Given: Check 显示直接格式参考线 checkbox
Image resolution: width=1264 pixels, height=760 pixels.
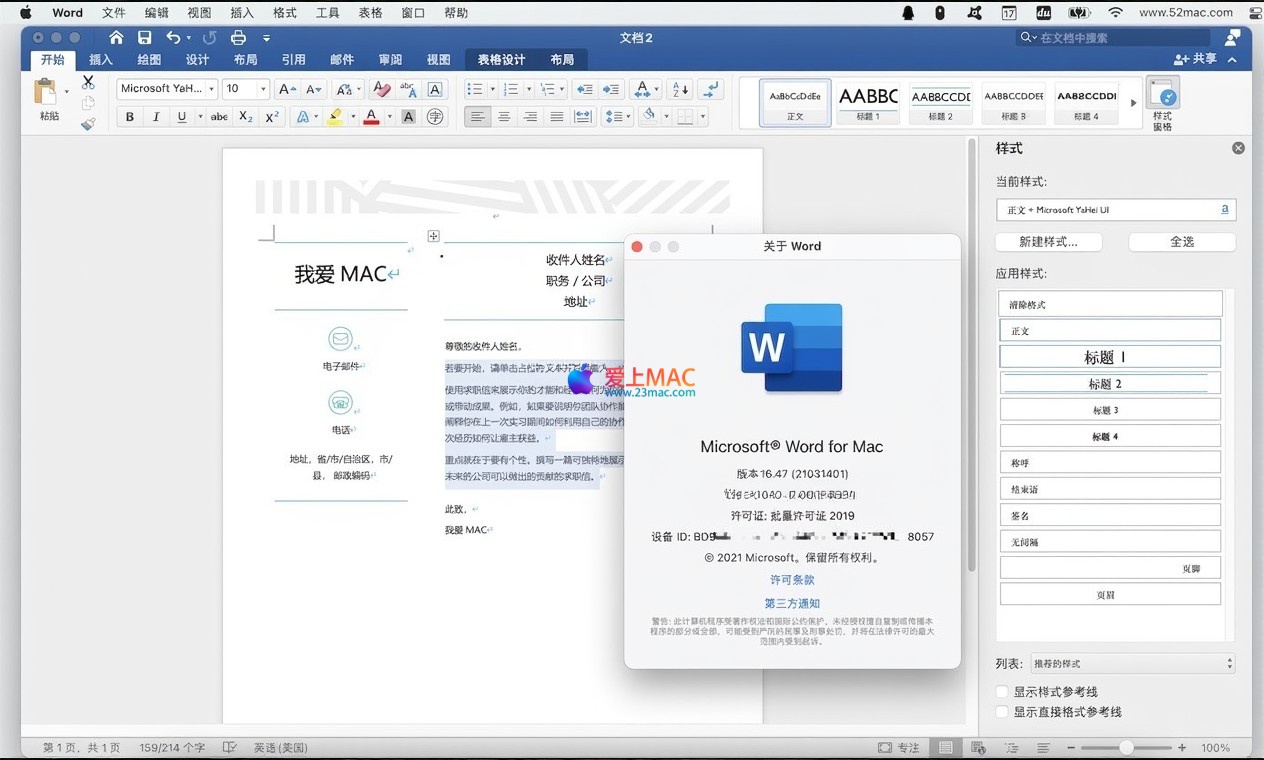Looking at the screenshot, I should click(1002, 712).
